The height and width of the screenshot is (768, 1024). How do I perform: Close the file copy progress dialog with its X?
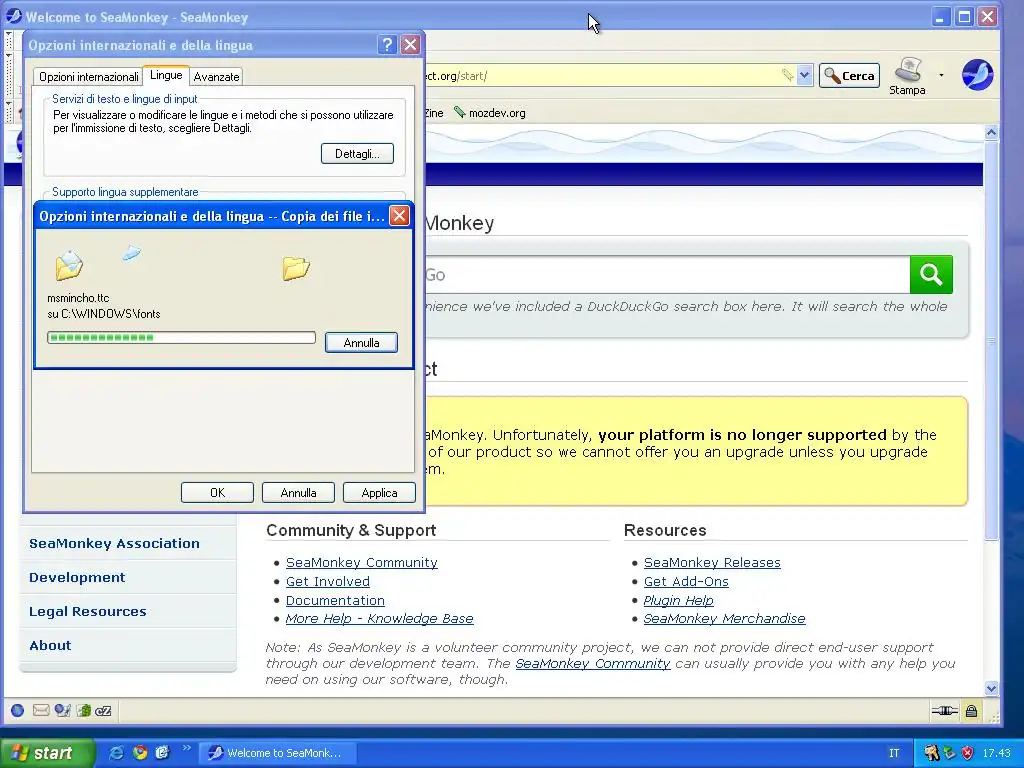pos(399,216)
